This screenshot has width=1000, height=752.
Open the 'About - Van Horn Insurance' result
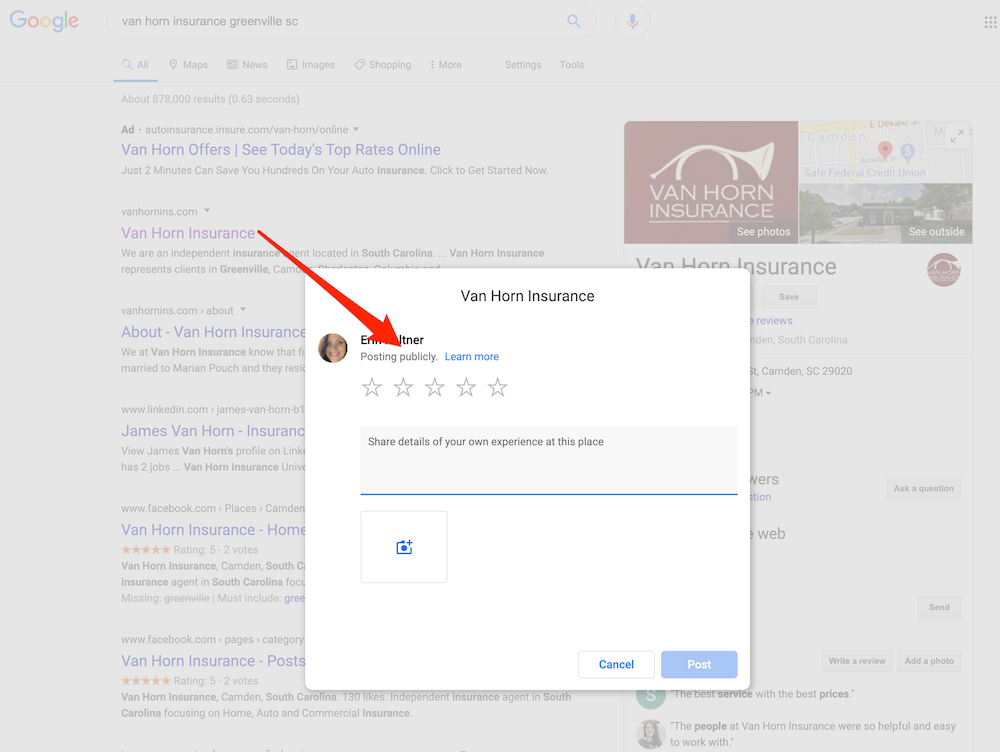[213, 332]
